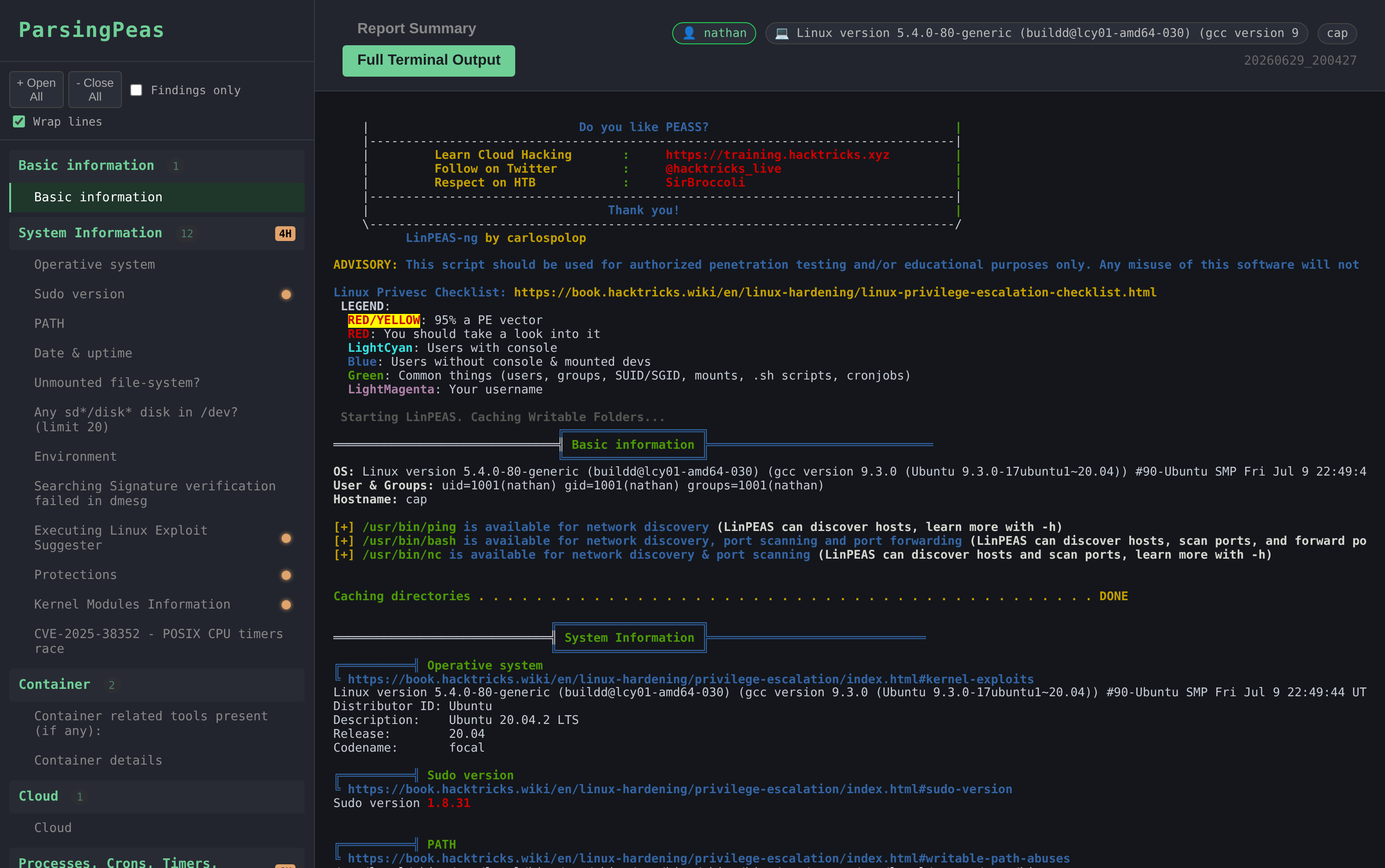Switch to the Full Terminal Output tab
The width and height of the screenshot is (1385, 868).
pyautogui.click(x=429, y=60)
